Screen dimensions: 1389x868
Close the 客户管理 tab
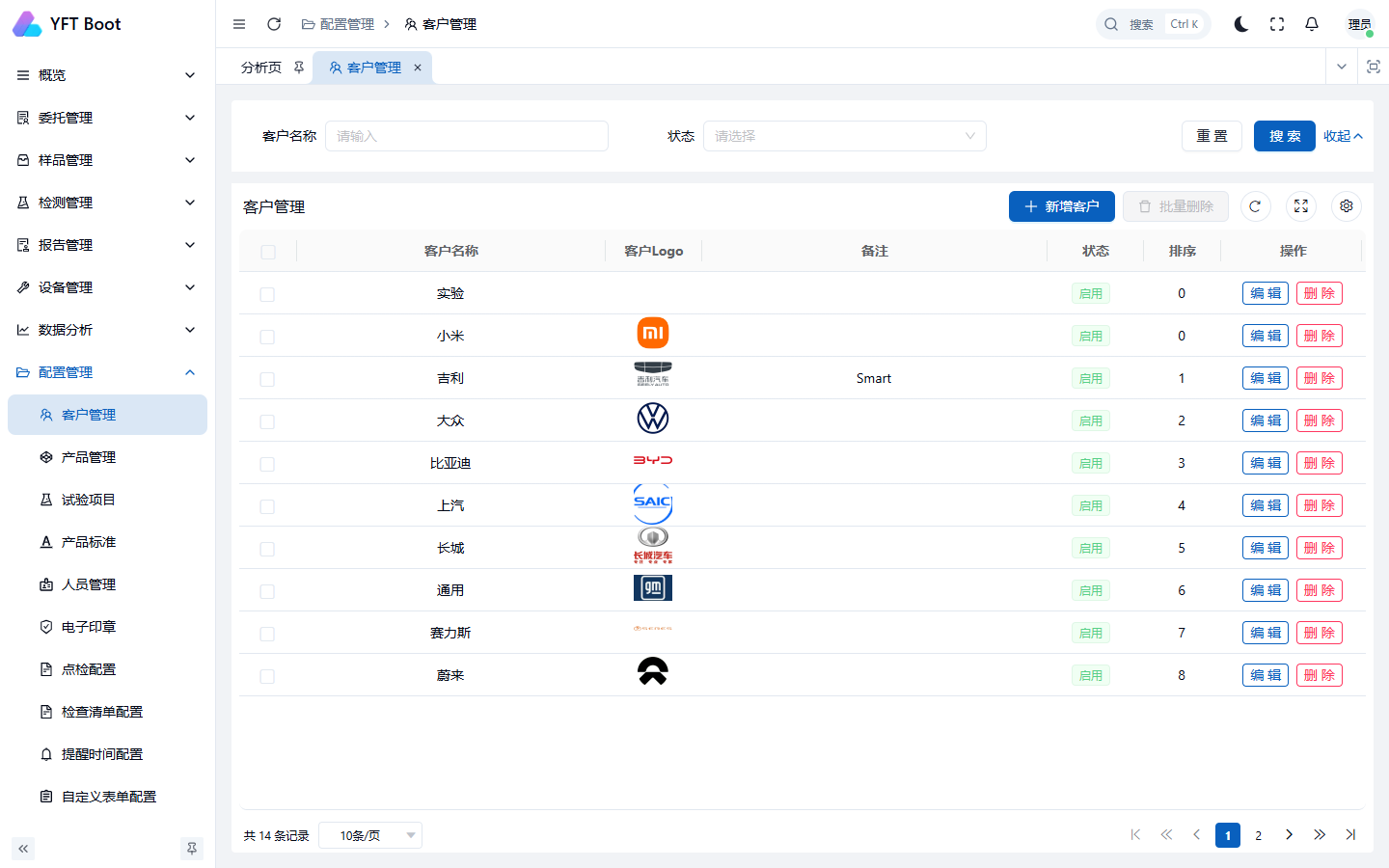[418, 68]
